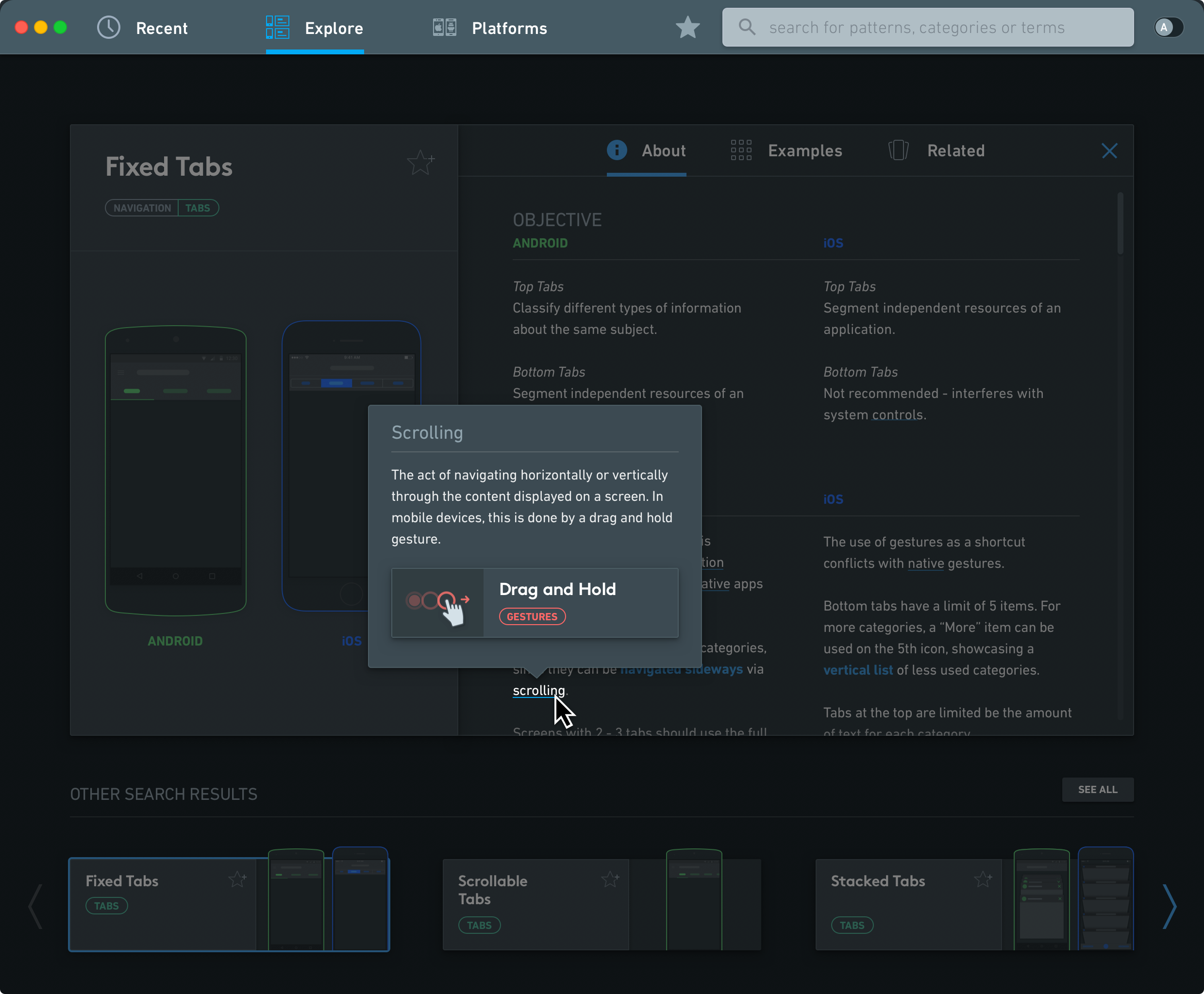This screenshot has width=1204, height=994.
Task: Click the scrolling term link
Action: click(538, 691)
